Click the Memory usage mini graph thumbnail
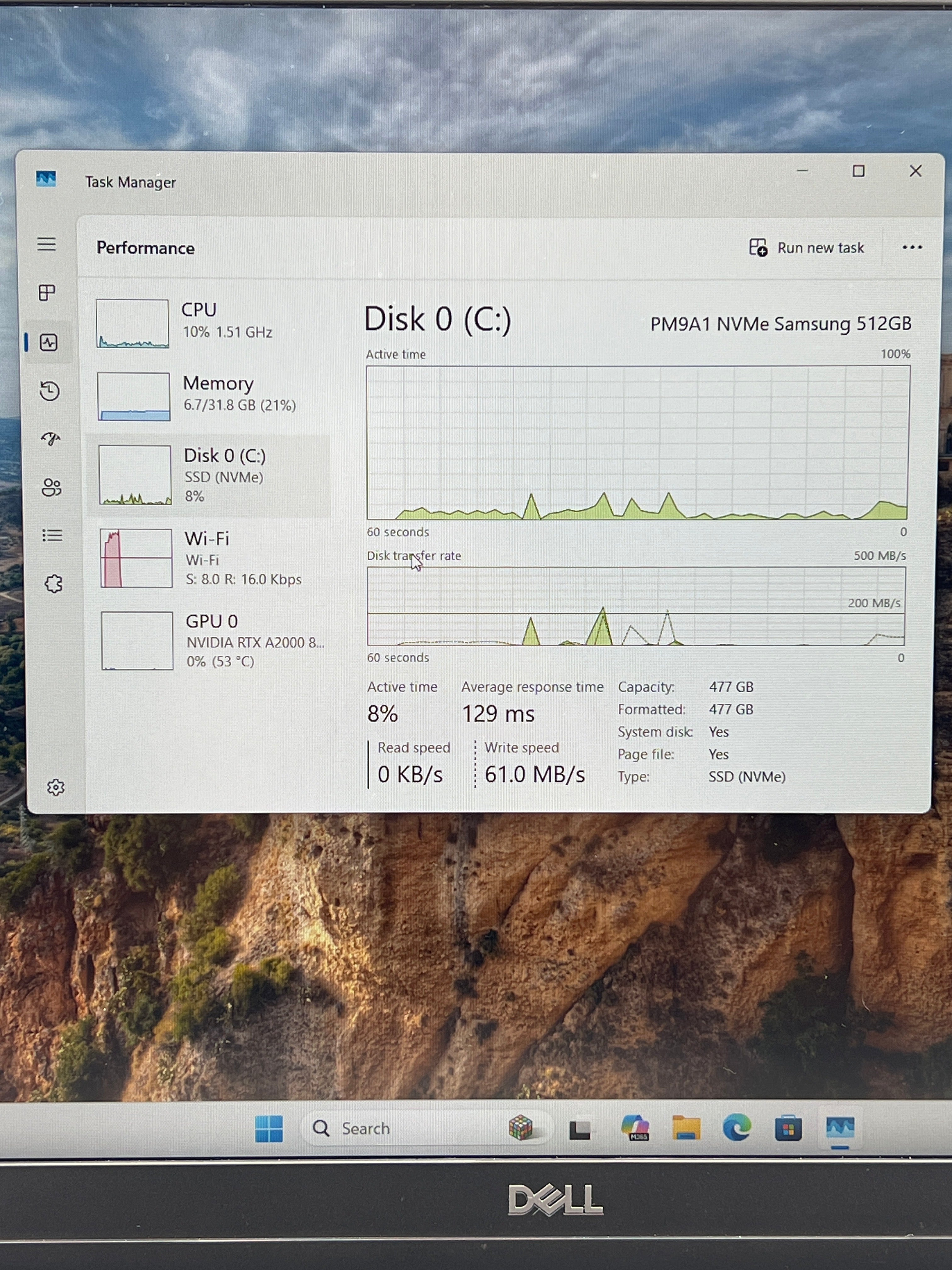The width and height of the screenshot is (952, 1270). (134, 397)
